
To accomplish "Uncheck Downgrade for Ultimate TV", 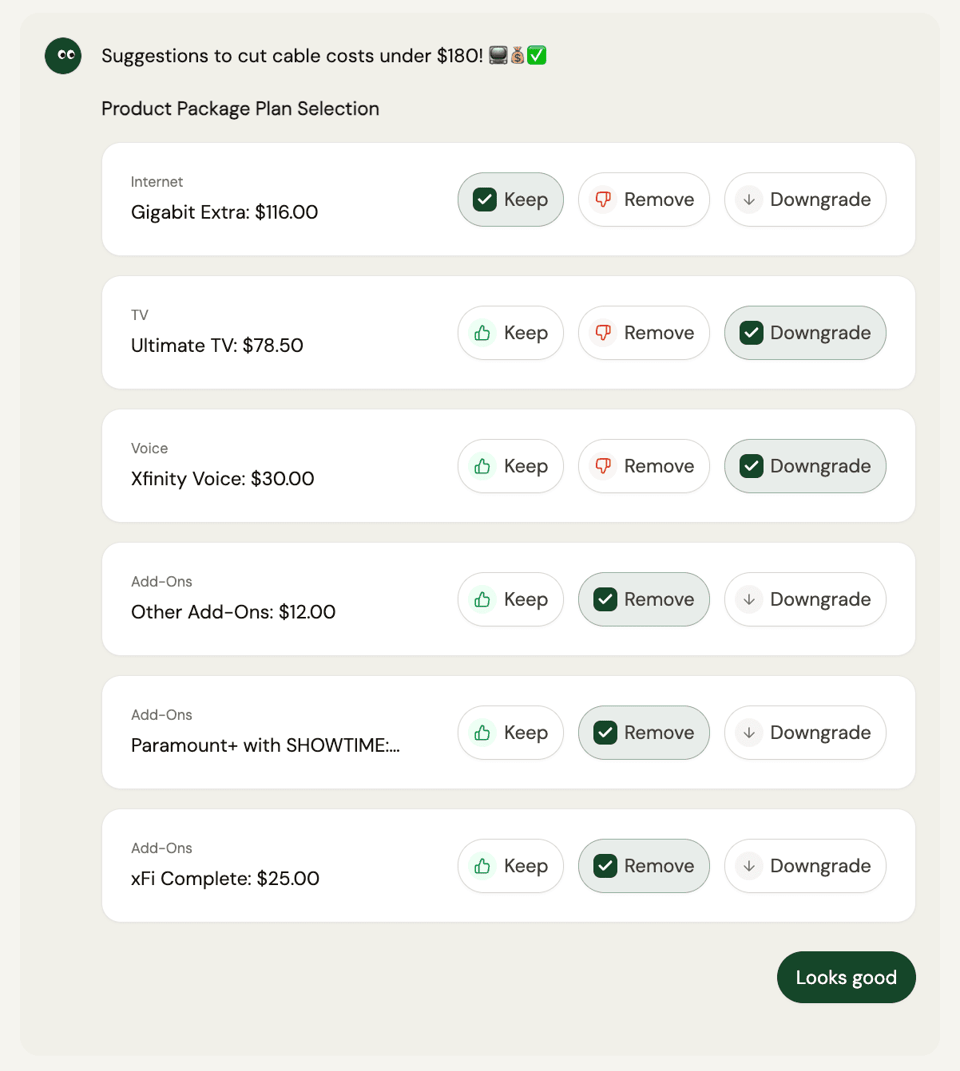I will click(805, 333).
